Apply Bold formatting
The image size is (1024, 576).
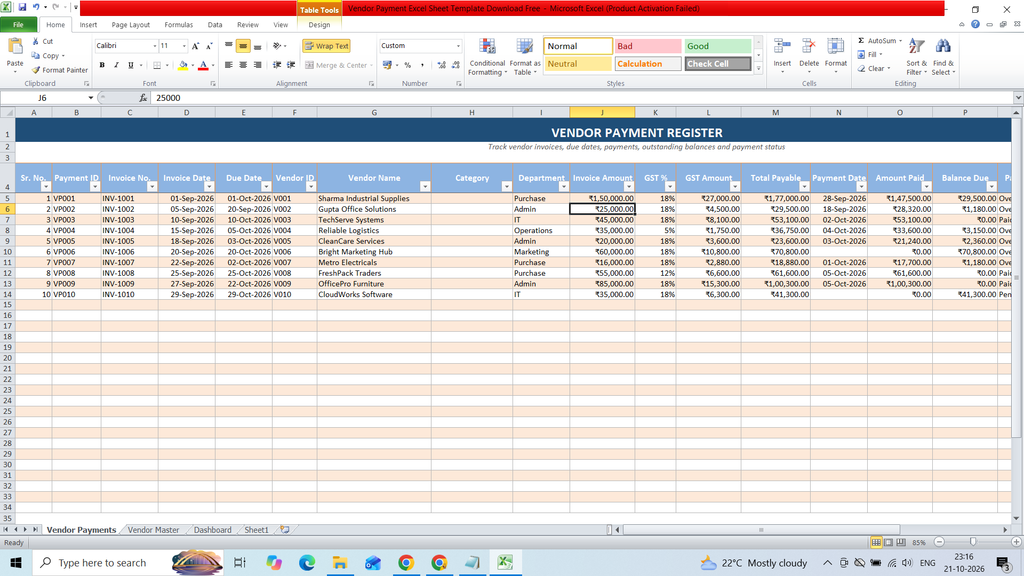pos(102,65)
